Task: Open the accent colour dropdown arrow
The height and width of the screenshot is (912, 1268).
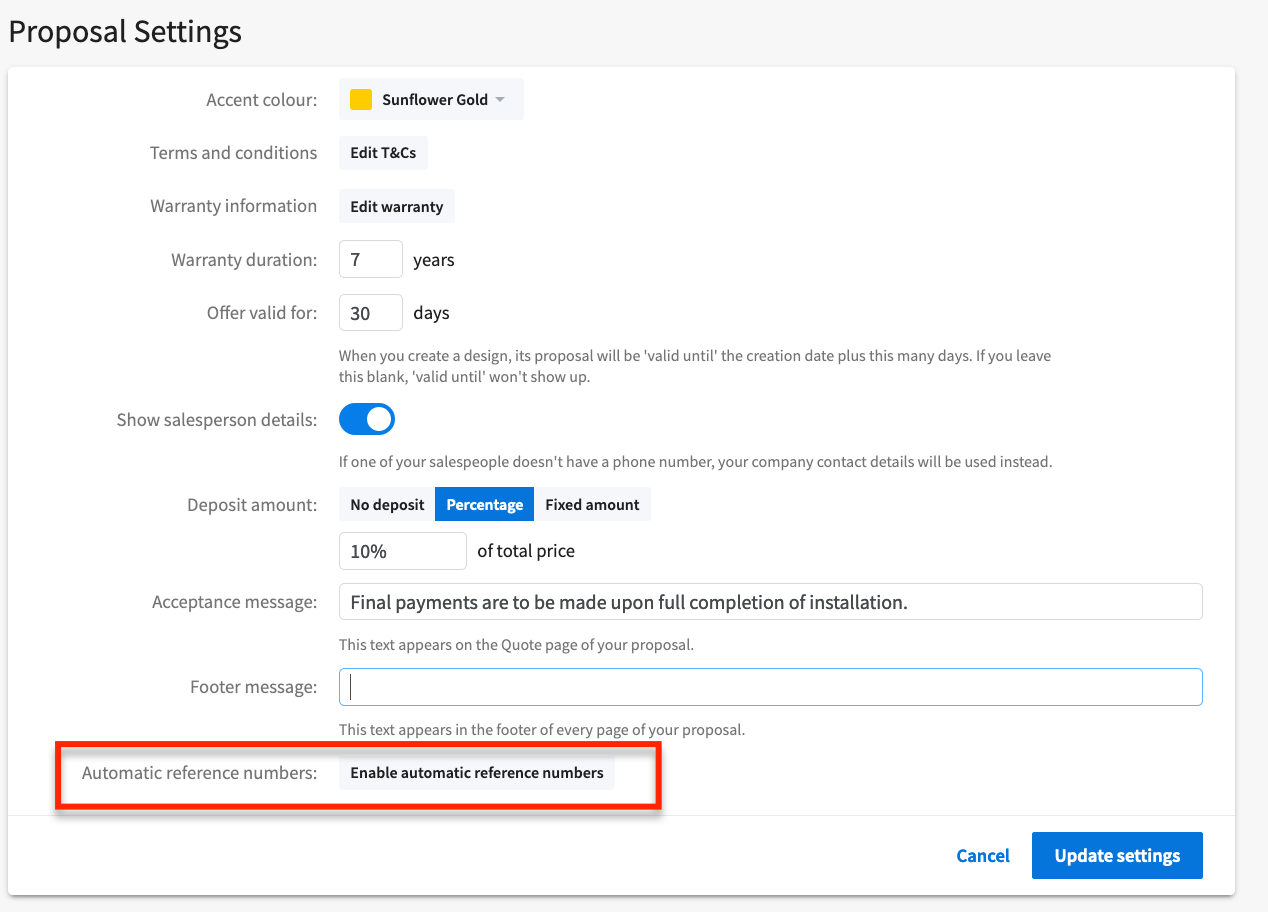Action: 500,100
